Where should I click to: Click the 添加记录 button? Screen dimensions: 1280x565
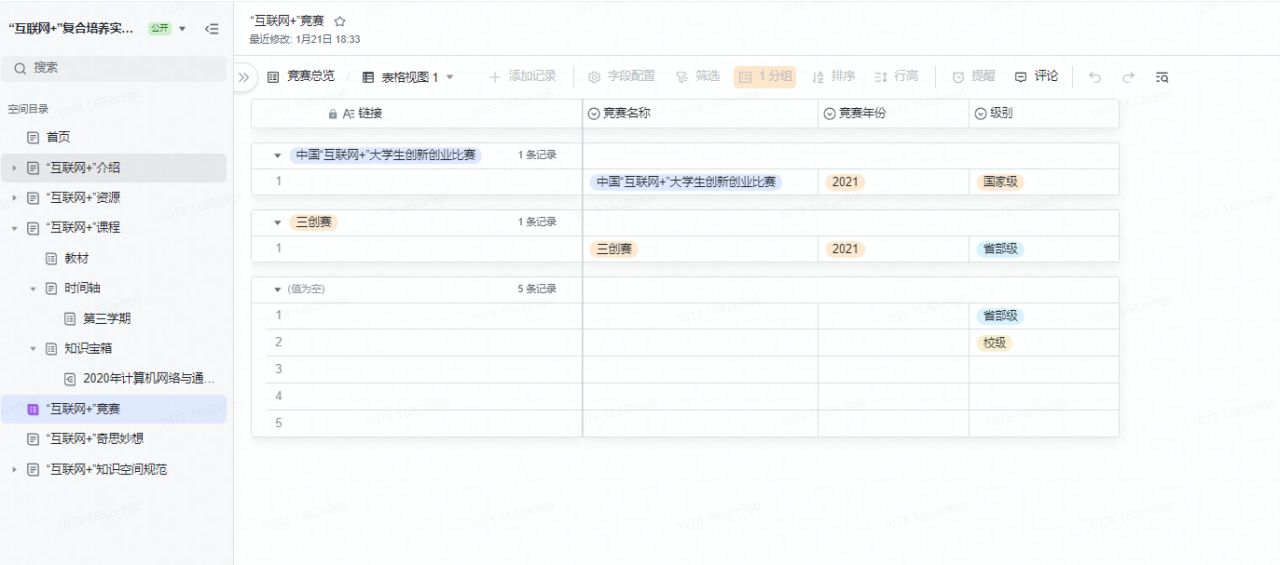pos(522,77)
